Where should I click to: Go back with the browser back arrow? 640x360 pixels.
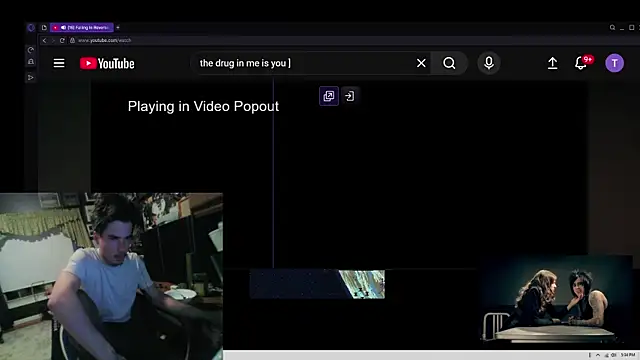44,40
